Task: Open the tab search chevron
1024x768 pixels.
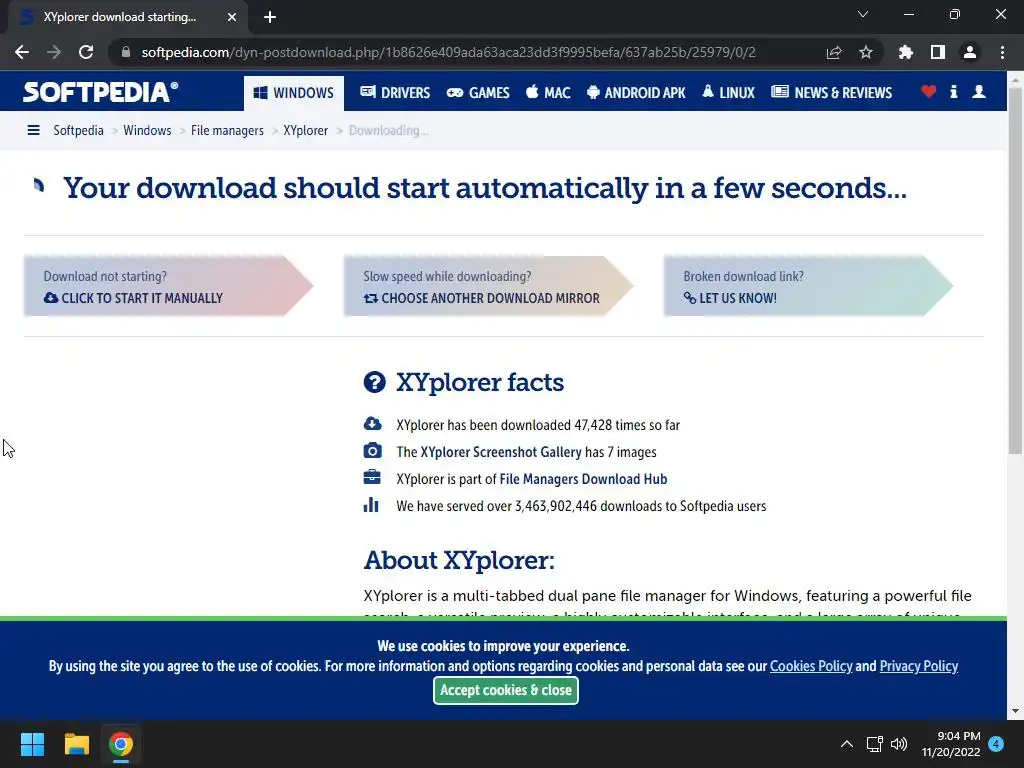Action: point(863,14)
